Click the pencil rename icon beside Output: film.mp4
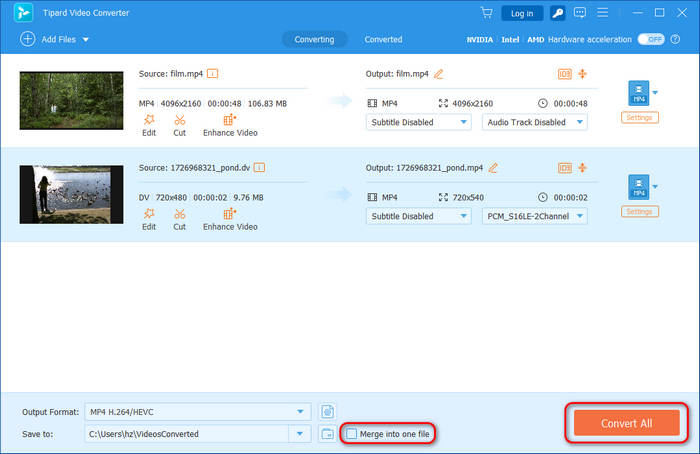This screenshot has width=700, height=454. (438, 74)
